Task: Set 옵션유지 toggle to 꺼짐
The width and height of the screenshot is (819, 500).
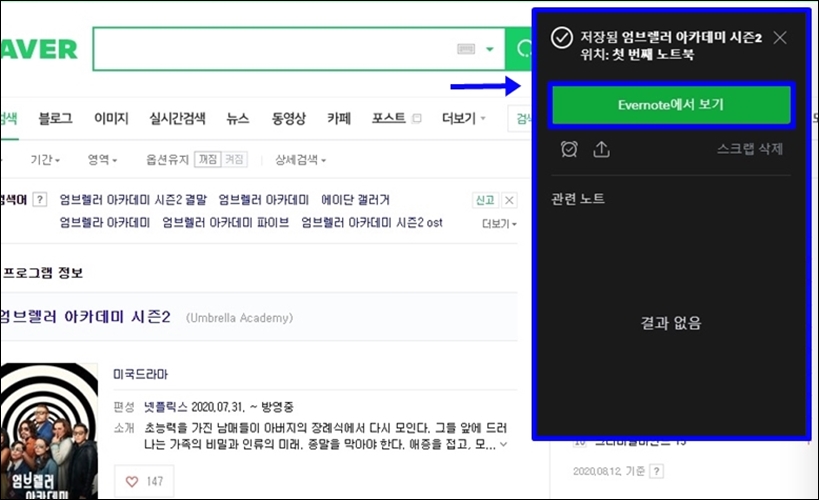Action: click(x=208, y=159)
